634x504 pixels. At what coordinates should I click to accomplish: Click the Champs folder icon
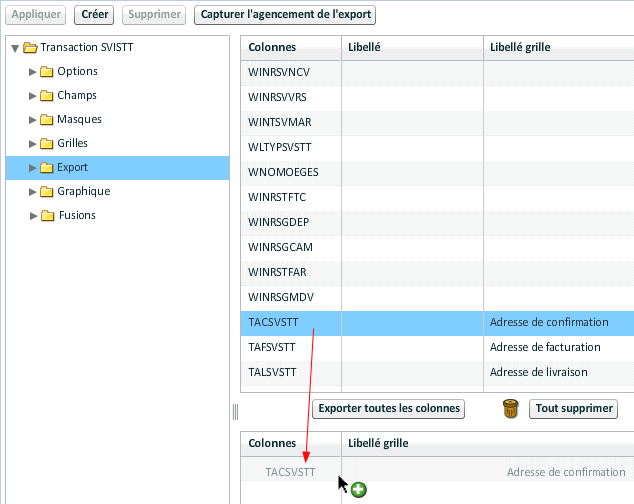point(46,96)
